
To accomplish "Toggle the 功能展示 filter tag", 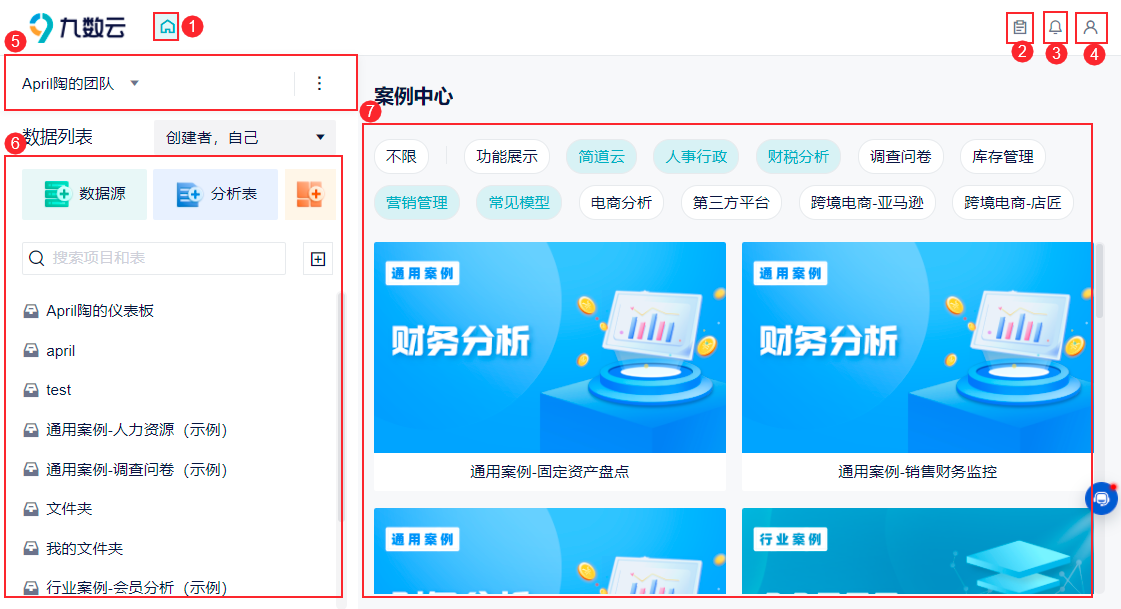I will click(x=507, y=157).
